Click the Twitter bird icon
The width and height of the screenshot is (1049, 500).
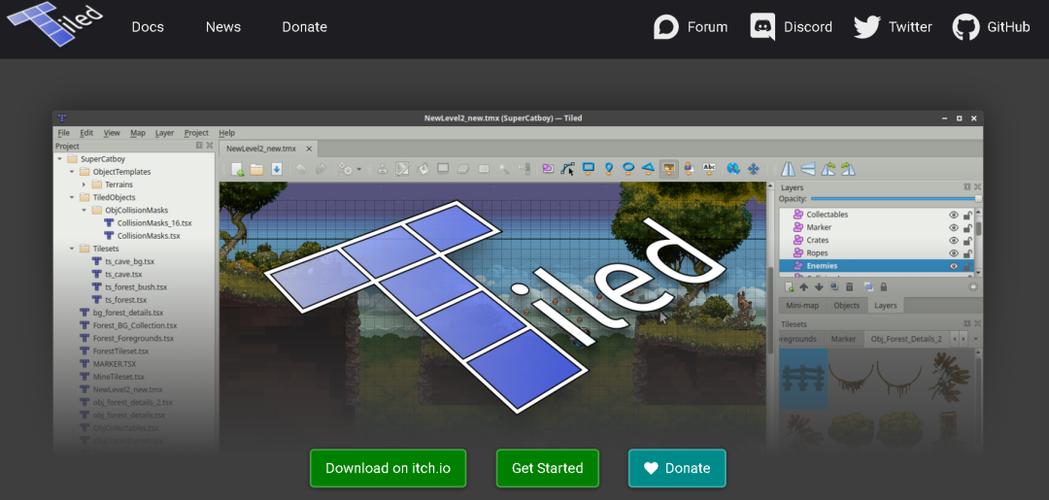(x=867, y=27)
